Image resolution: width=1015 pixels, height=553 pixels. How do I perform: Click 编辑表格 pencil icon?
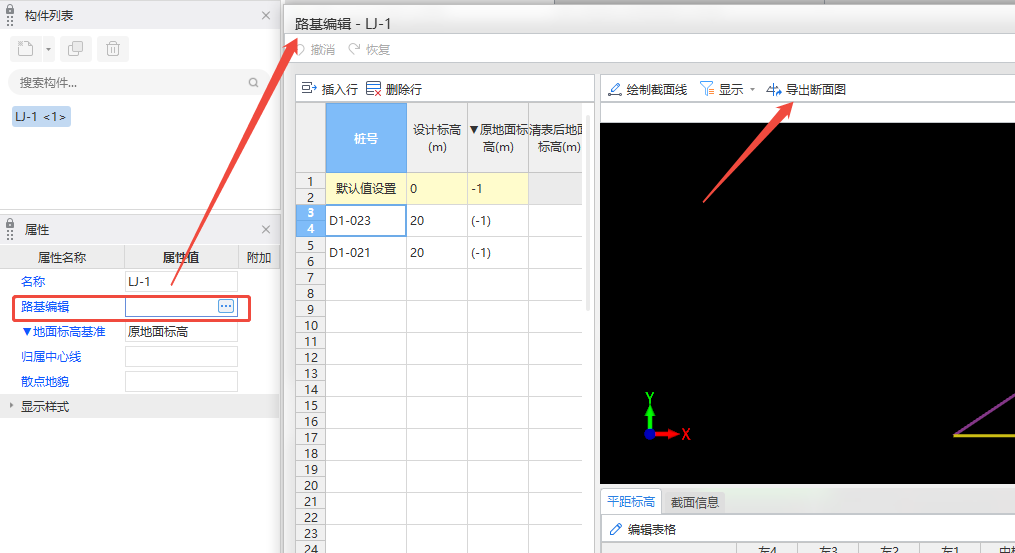[x=616, y=529]
